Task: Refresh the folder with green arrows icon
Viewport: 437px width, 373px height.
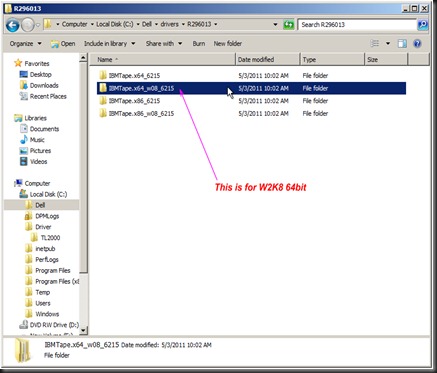Action: click(289, 25)
